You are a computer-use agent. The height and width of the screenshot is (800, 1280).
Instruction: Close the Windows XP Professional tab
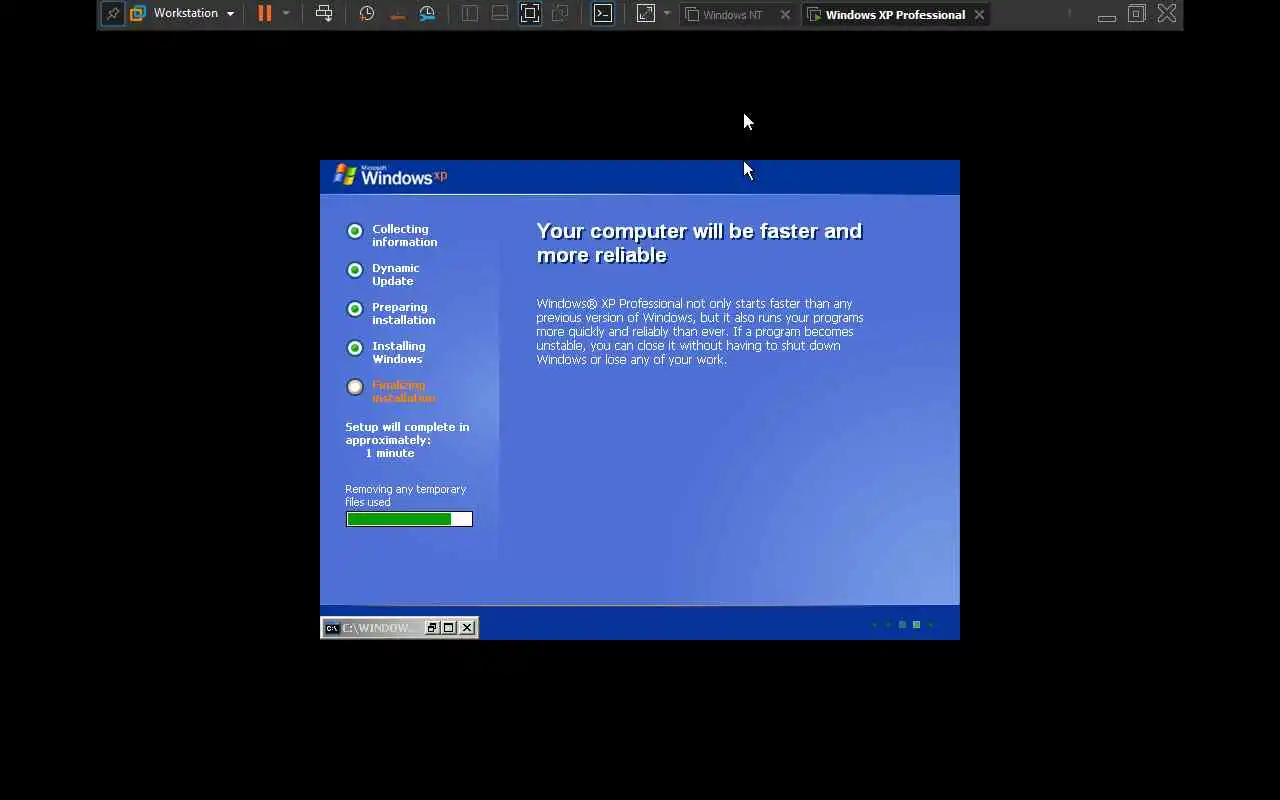(979, 15)
